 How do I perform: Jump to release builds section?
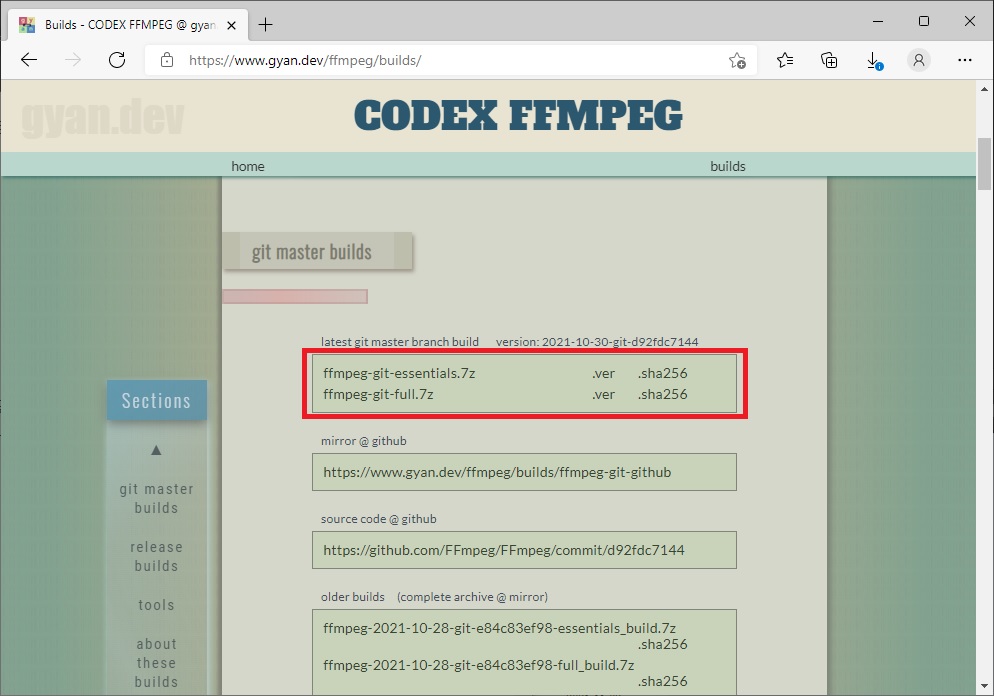[x=157, y=556]
